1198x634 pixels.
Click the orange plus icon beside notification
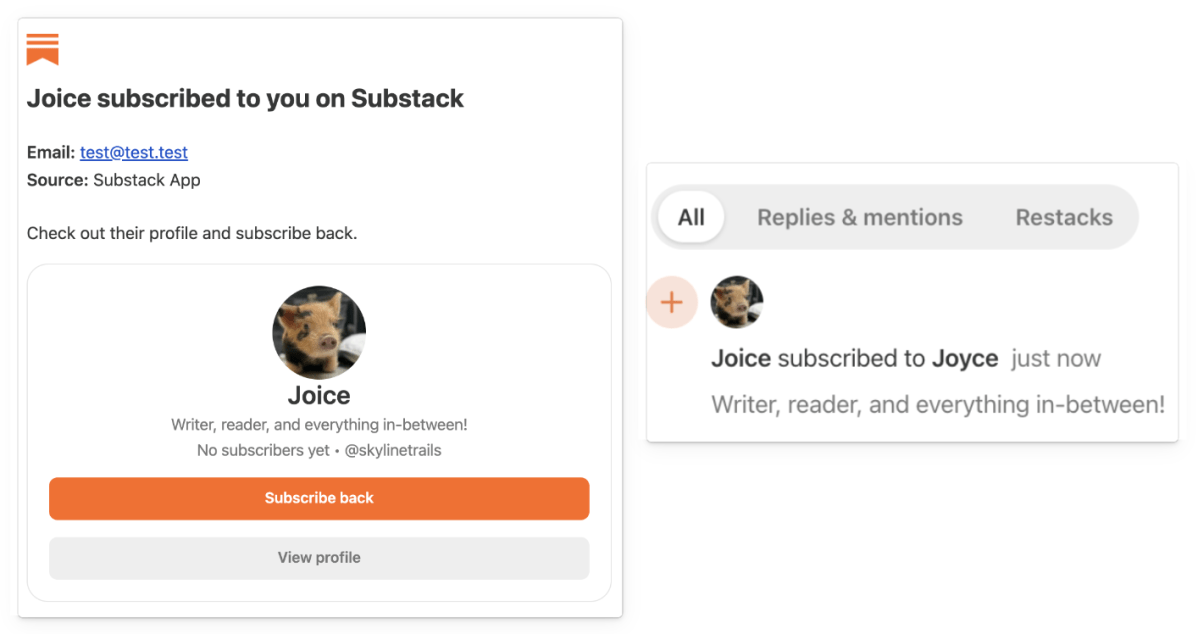click(672, 302)
